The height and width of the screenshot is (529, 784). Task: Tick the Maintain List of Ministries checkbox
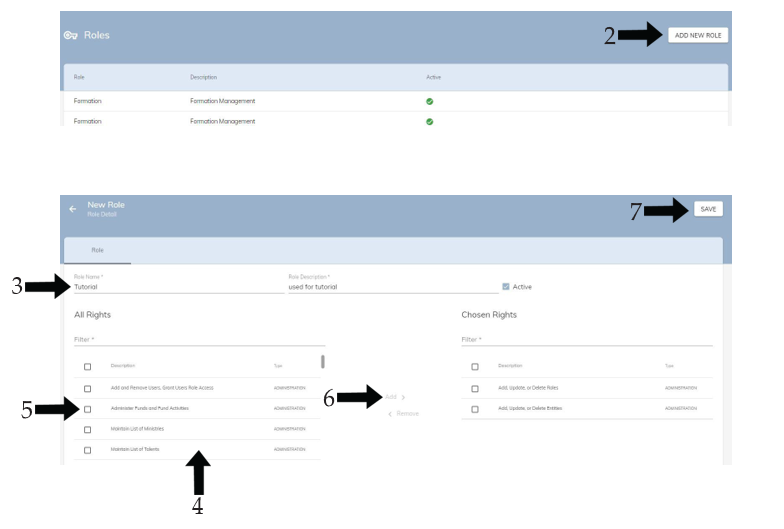tap(87, 429)
